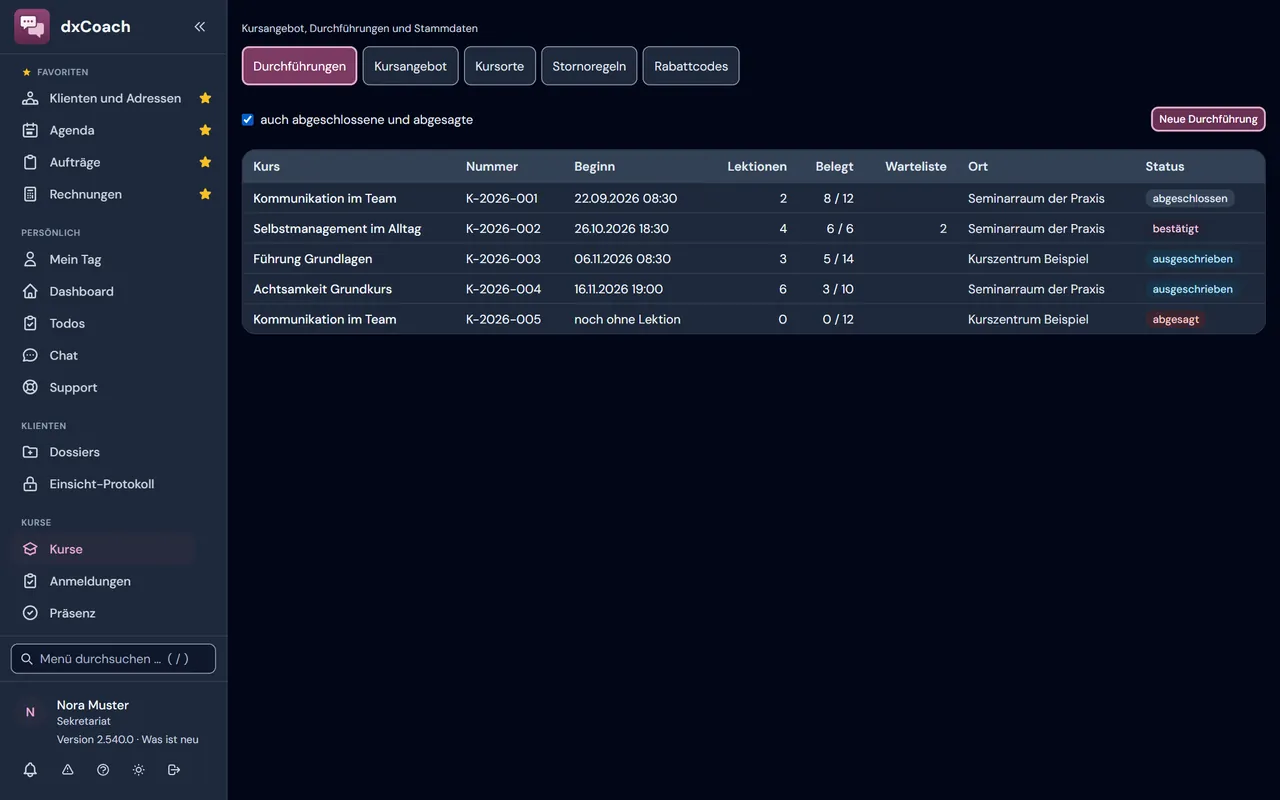Click the dxCoach logo icon

pyautogui.click(x=32, y=27)
